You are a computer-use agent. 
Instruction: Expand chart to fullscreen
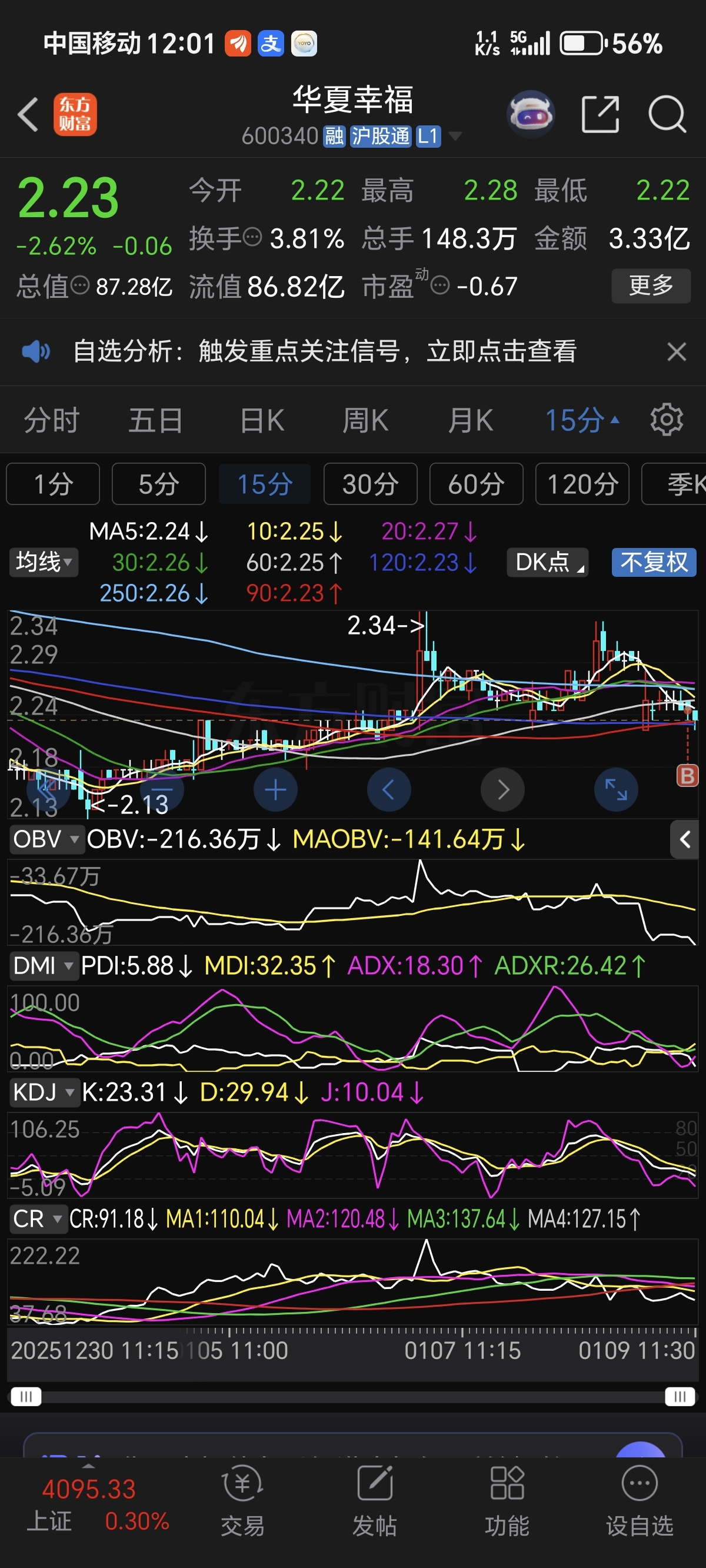click(616, 789)
